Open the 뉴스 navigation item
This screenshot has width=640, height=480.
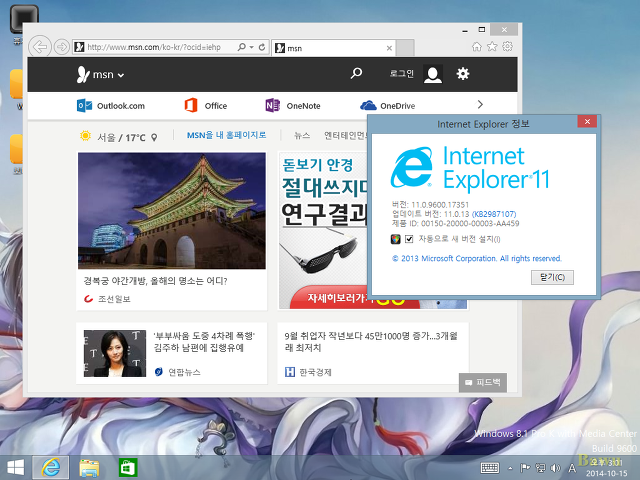point(302,136)
